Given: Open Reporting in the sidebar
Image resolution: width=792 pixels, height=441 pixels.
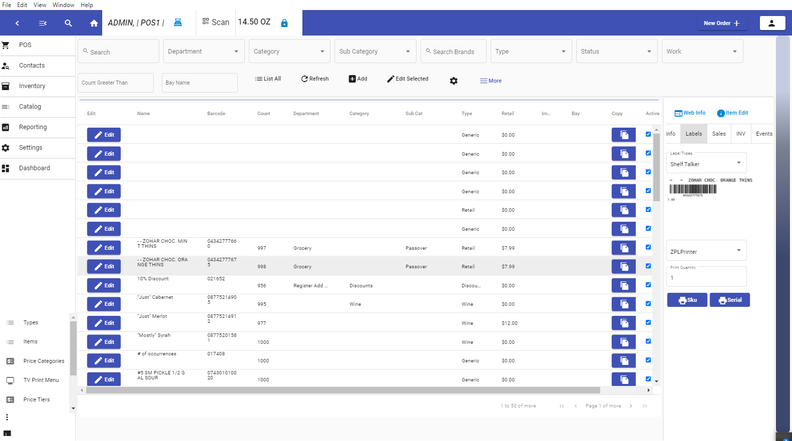Looking at the screenshot, I should point(38,127).
